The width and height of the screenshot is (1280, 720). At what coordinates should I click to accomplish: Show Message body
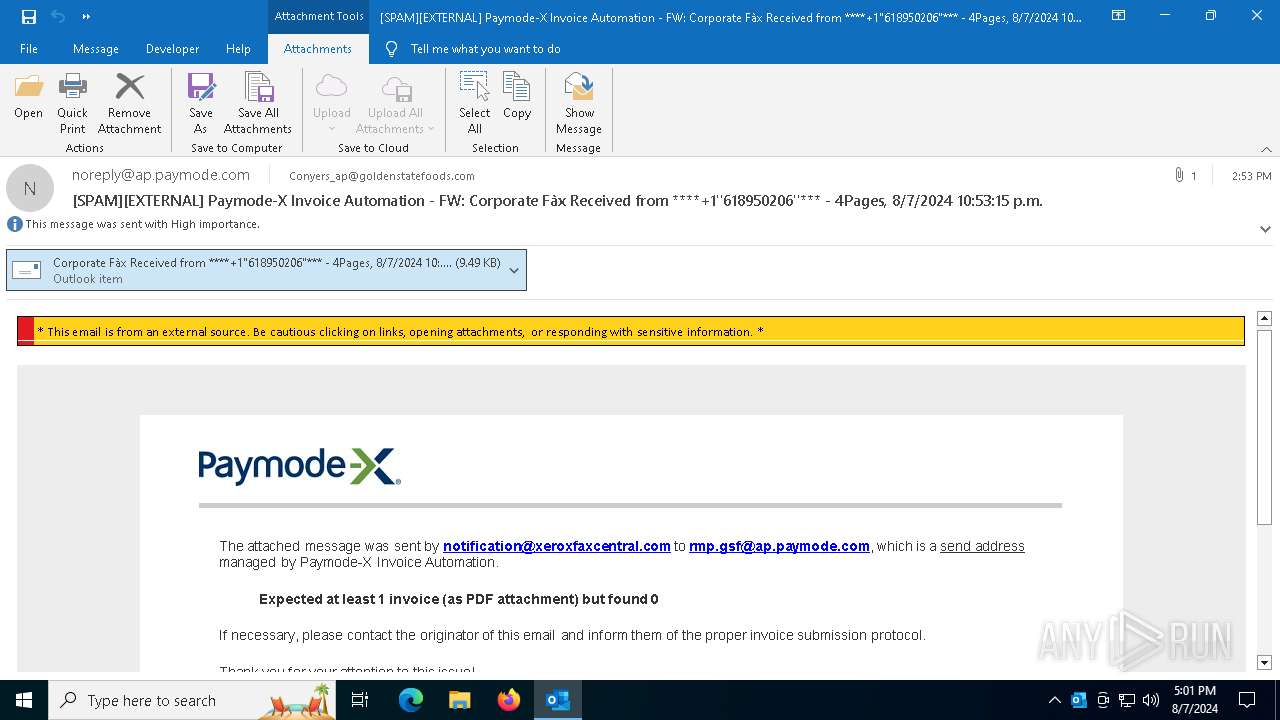579,104
